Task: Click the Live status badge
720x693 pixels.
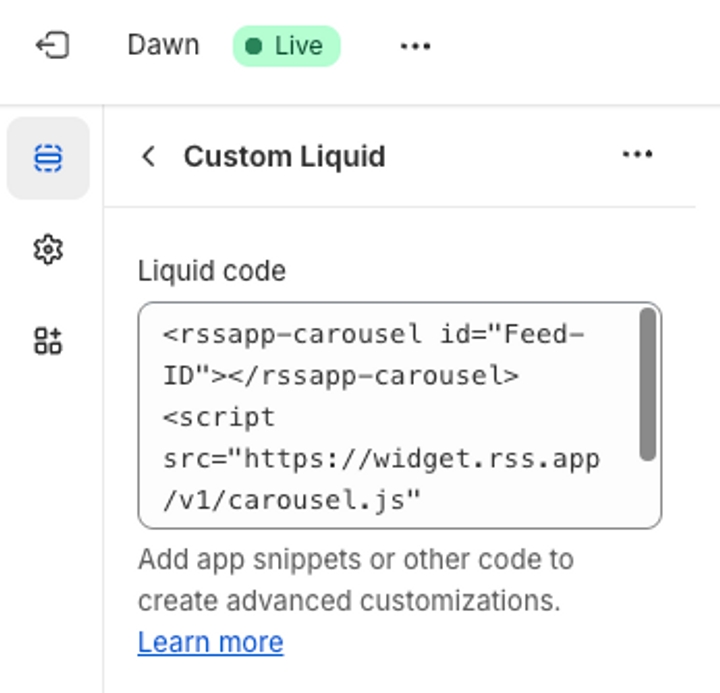Action: click(x=287, y=46)
